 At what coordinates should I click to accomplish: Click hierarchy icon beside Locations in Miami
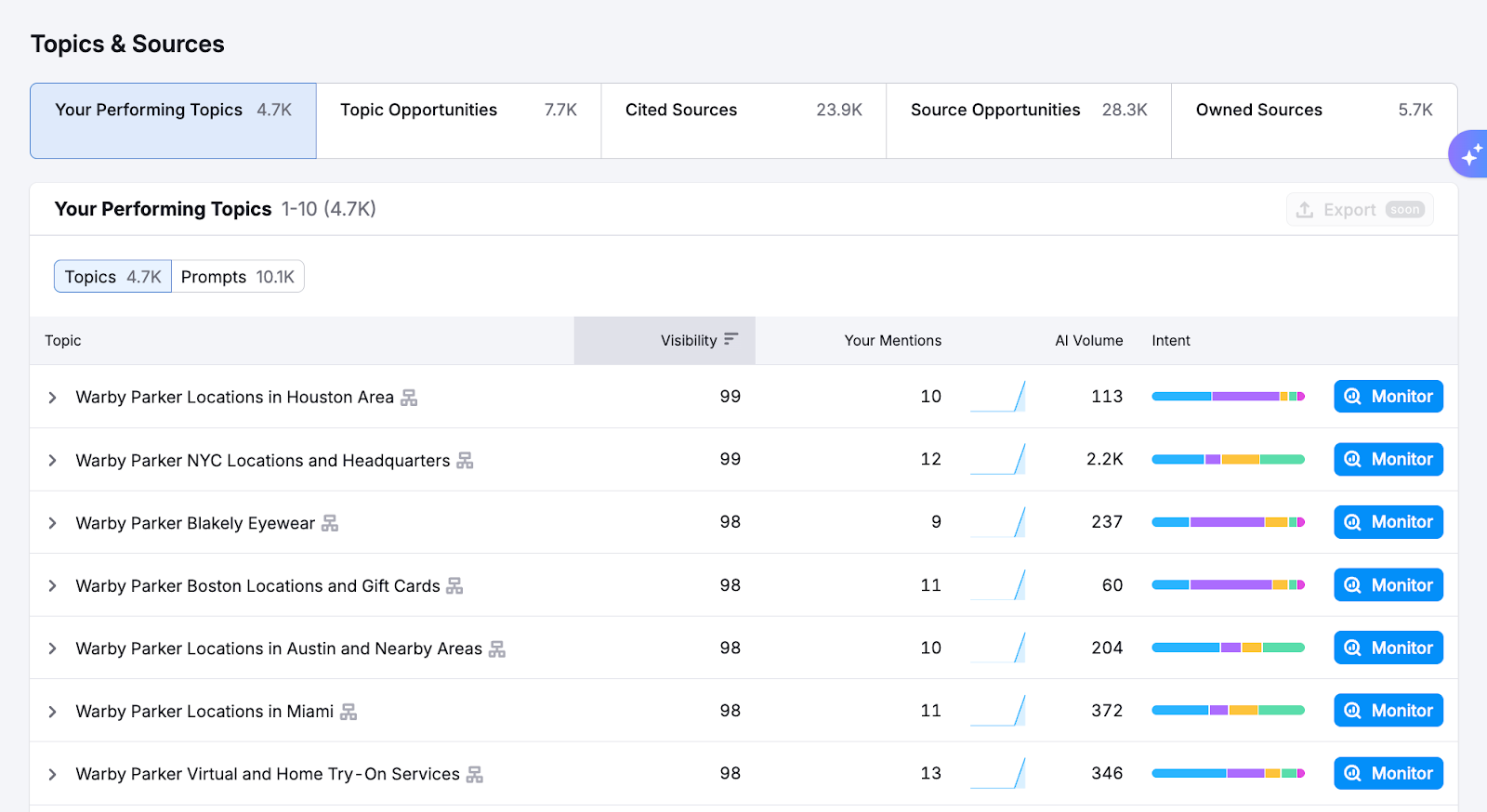tap(349, 712)
